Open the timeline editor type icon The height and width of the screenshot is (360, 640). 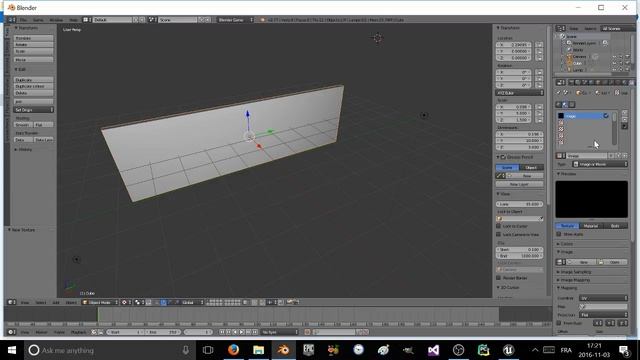(x=11, y=332)
